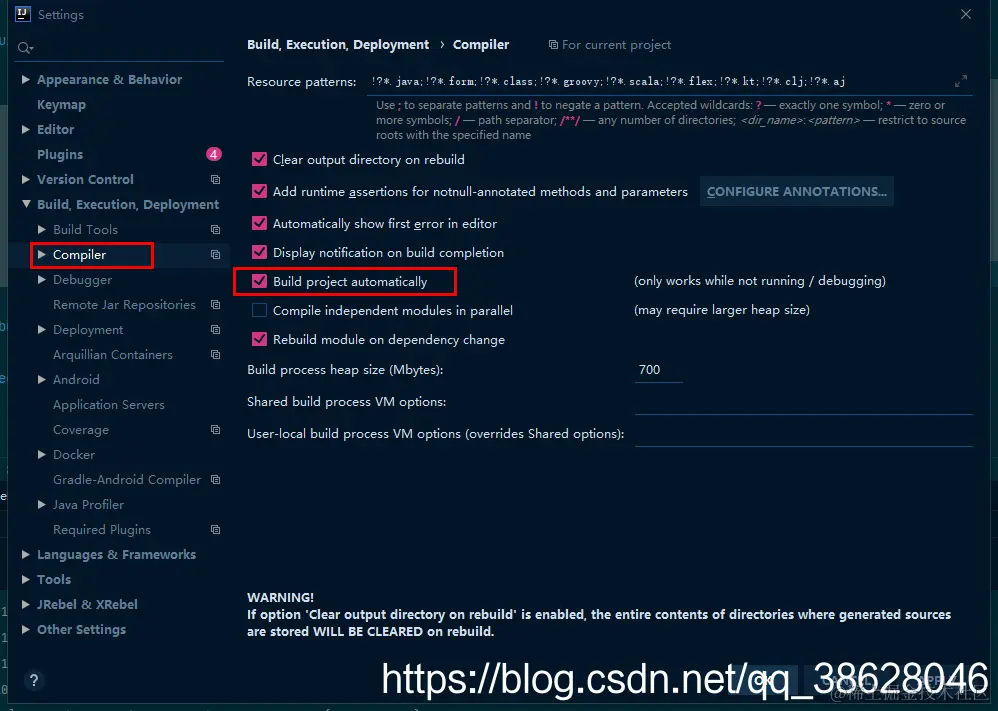Viewport: 998px width, 711px height.
Task: Click the project-level icon beside Gradle-Android Compiler
Action: point(216,479)
